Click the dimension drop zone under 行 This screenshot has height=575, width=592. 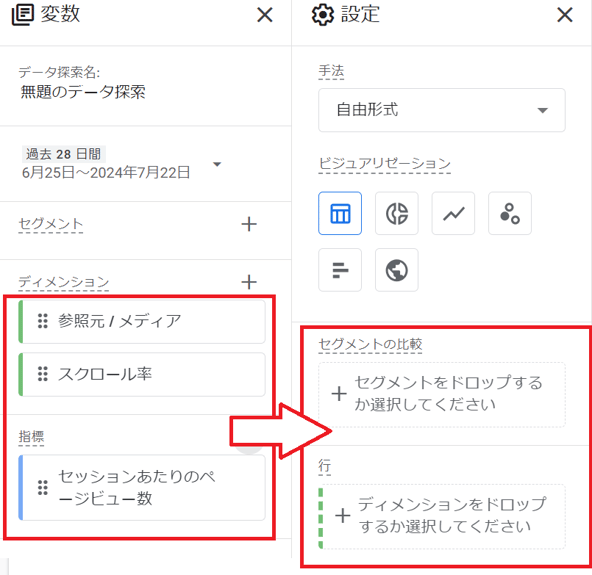click(x=442, y=516)
